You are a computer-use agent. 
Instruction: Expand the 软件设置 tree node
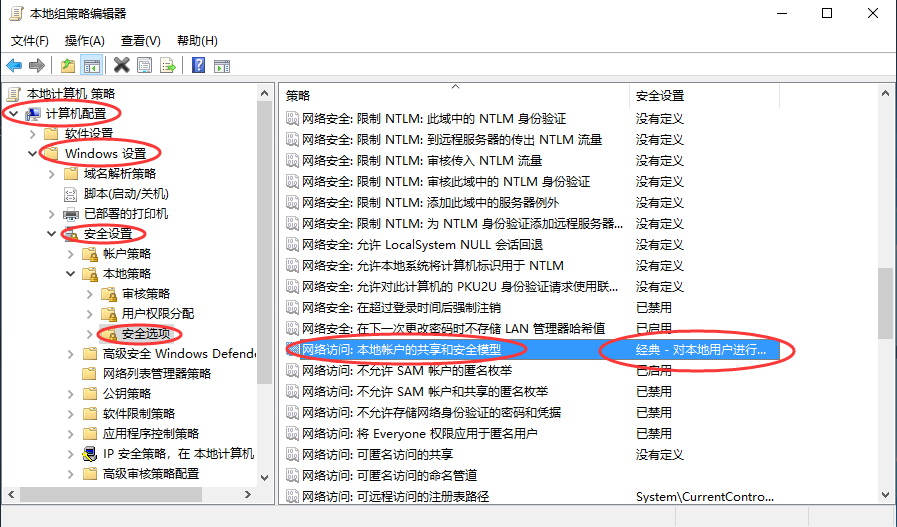[33, 134]
